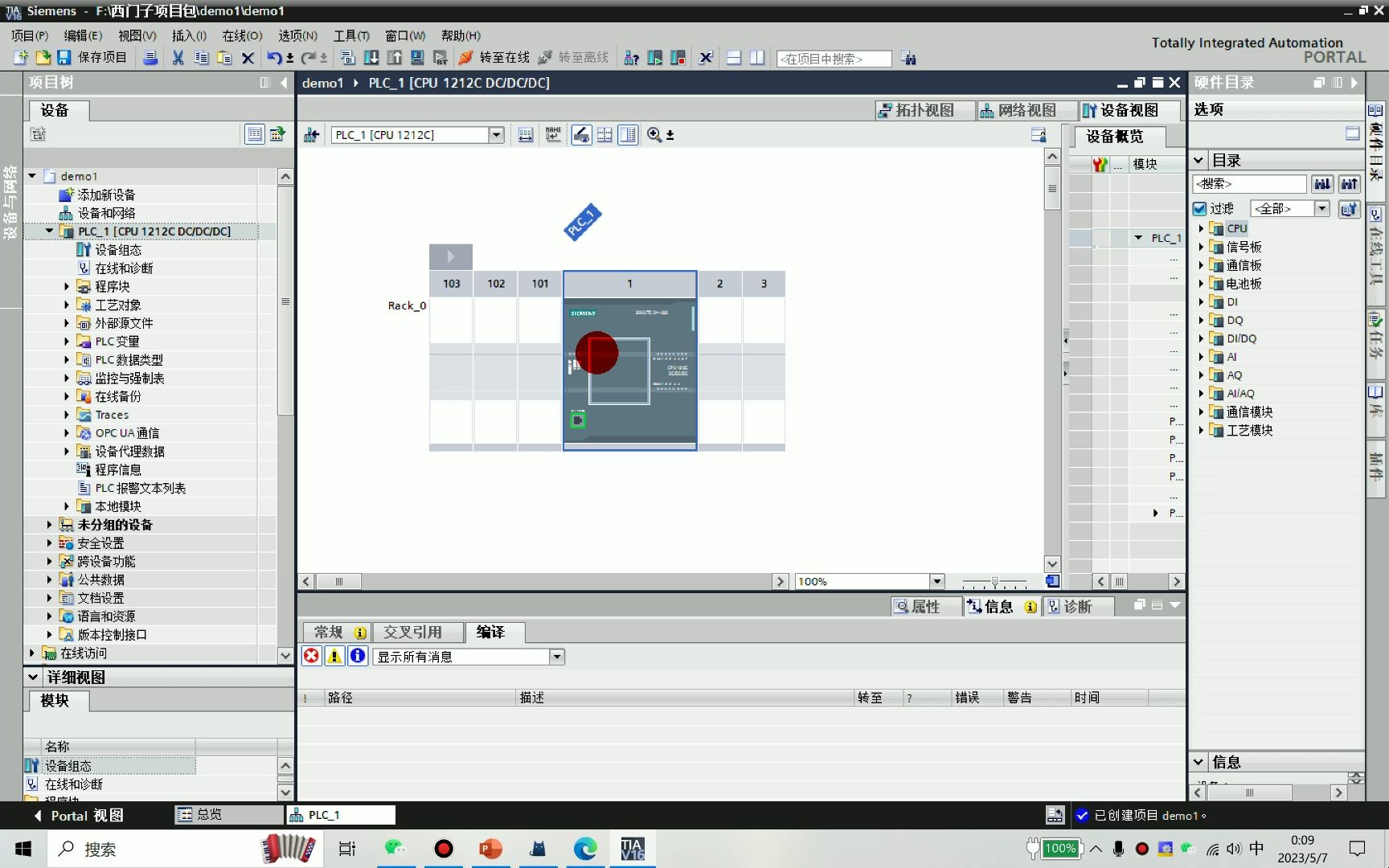Screen dimensions: 1389x868
Task: Switch to 拓扑视图 tab
Action: pos(924,111)
